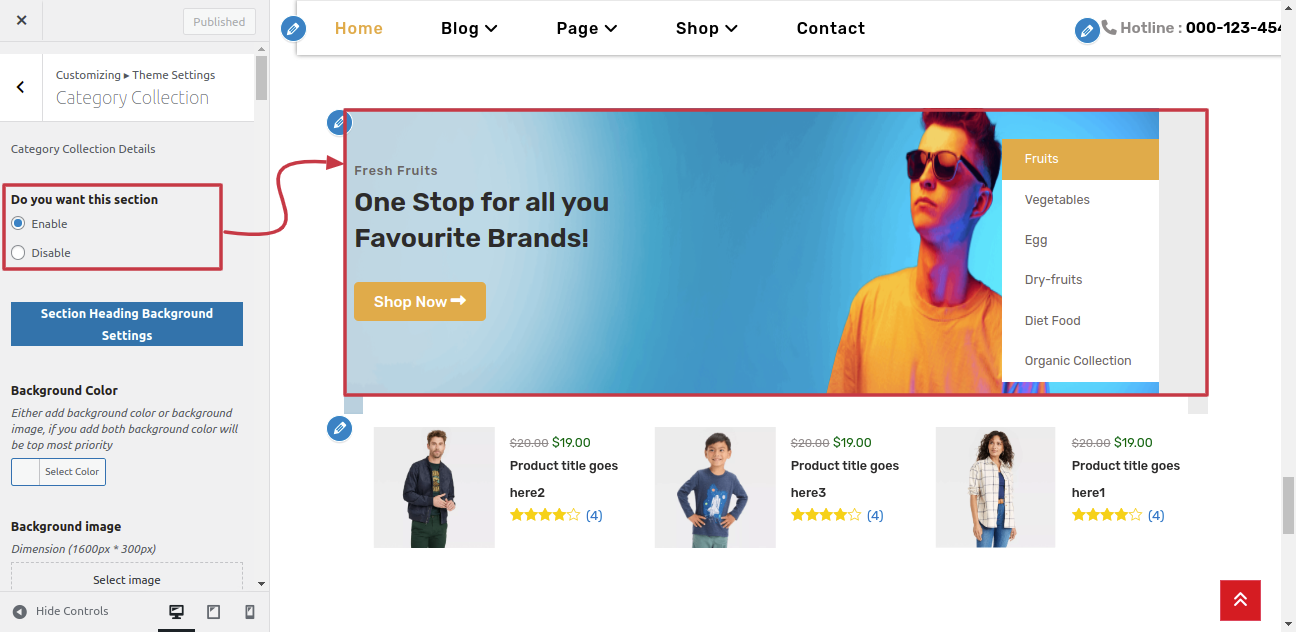The image size is (1296, 632).
Task: Go back to Theme Settings via back arrow
Action: [21, 87]
